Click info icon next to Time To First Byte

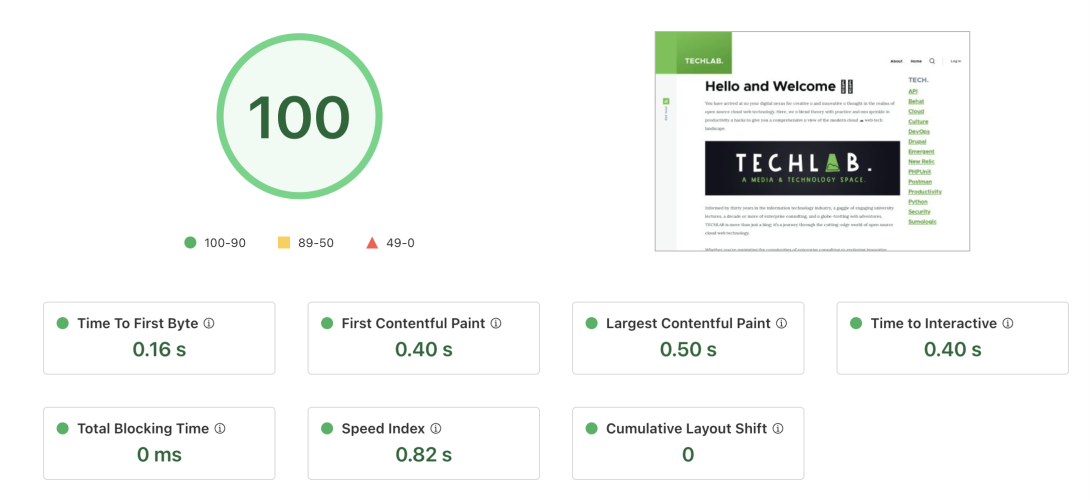(209, 323)
